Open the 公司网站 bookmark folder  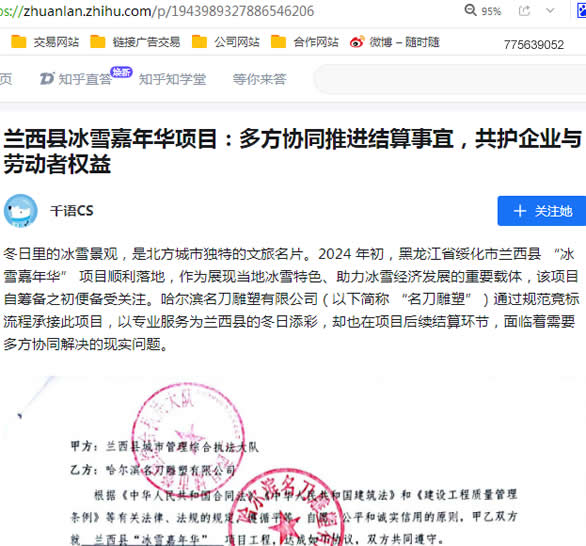226,42
